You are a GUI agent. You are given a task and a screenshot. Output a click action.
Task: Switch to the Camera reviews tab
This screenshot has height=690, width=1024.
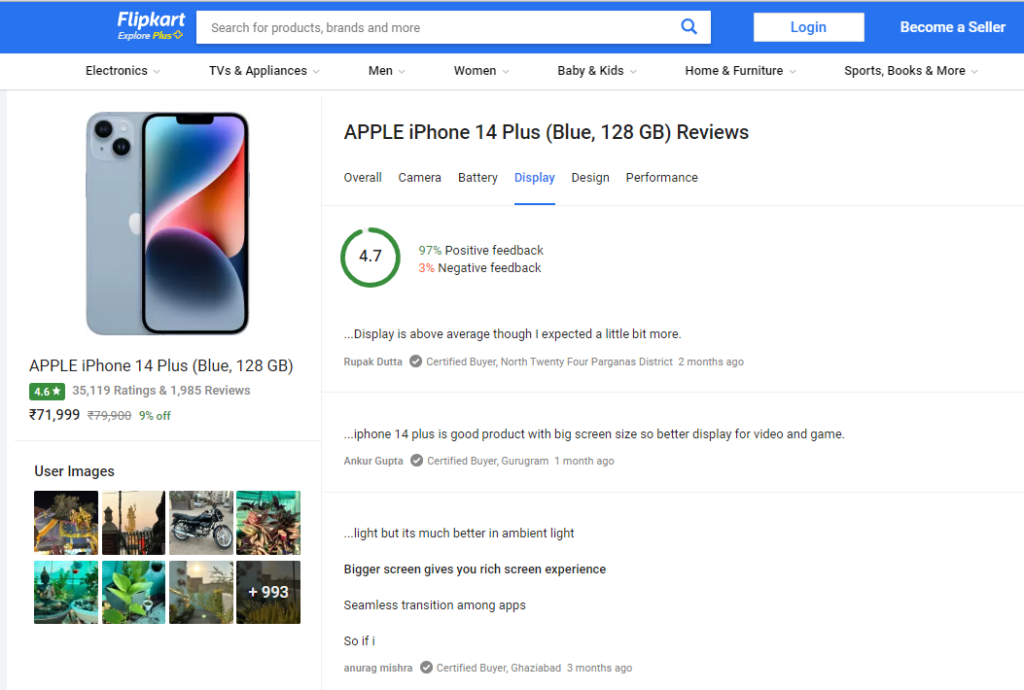pos(419,178)
